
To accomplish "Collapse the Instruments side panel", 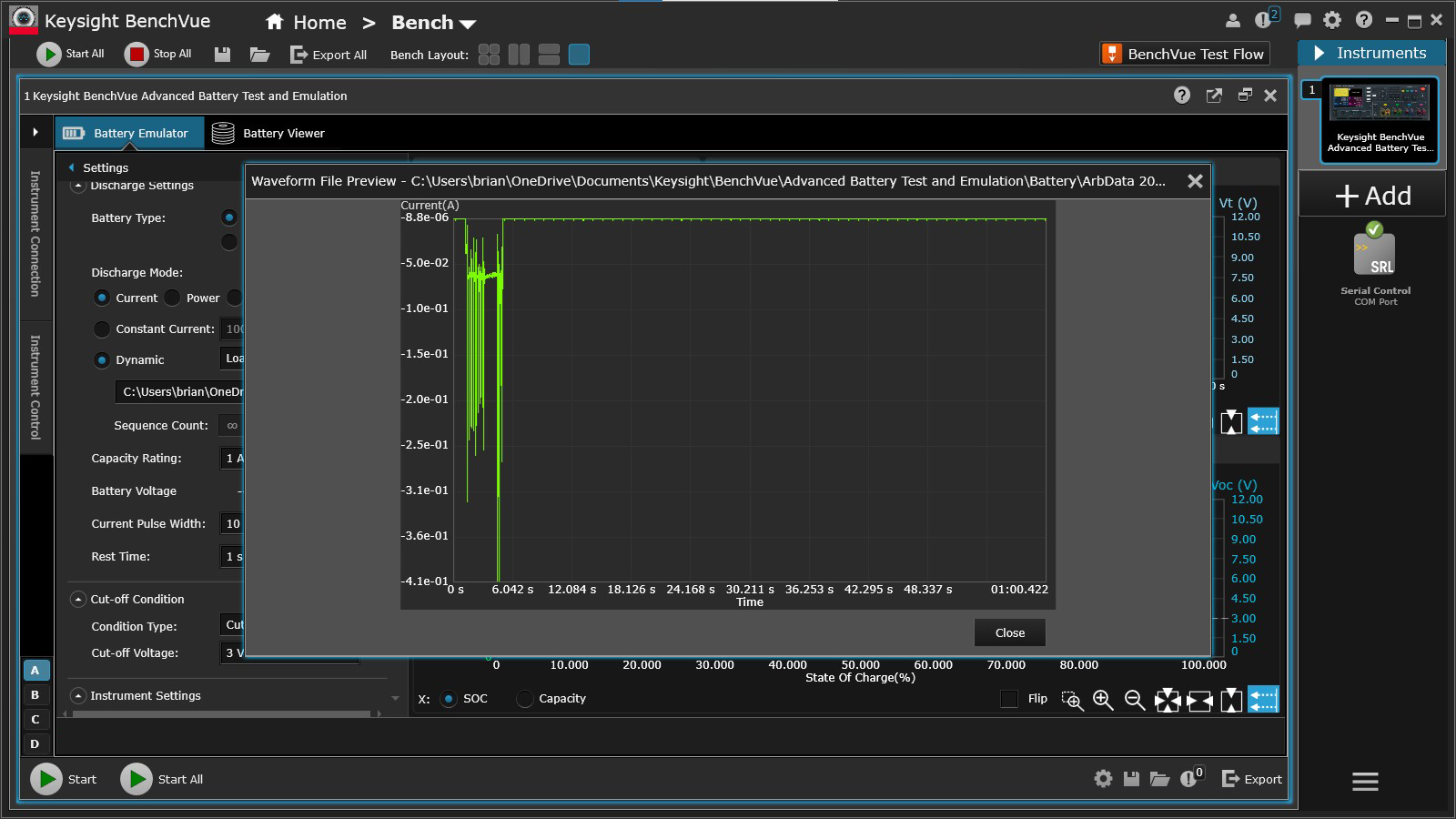I will click(x=1319, y=54).
